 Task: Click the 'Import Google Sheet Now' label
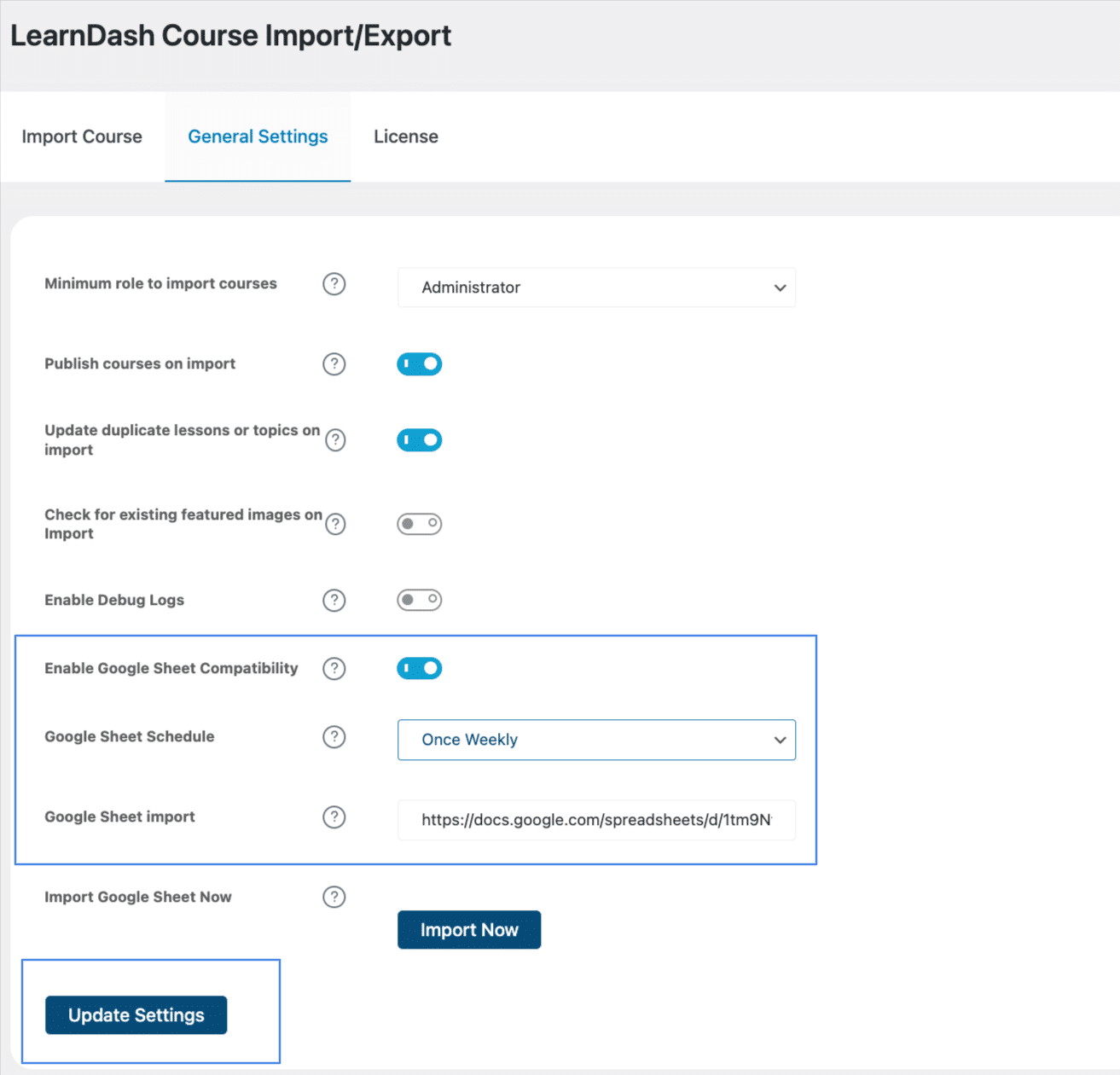[138, 897]
